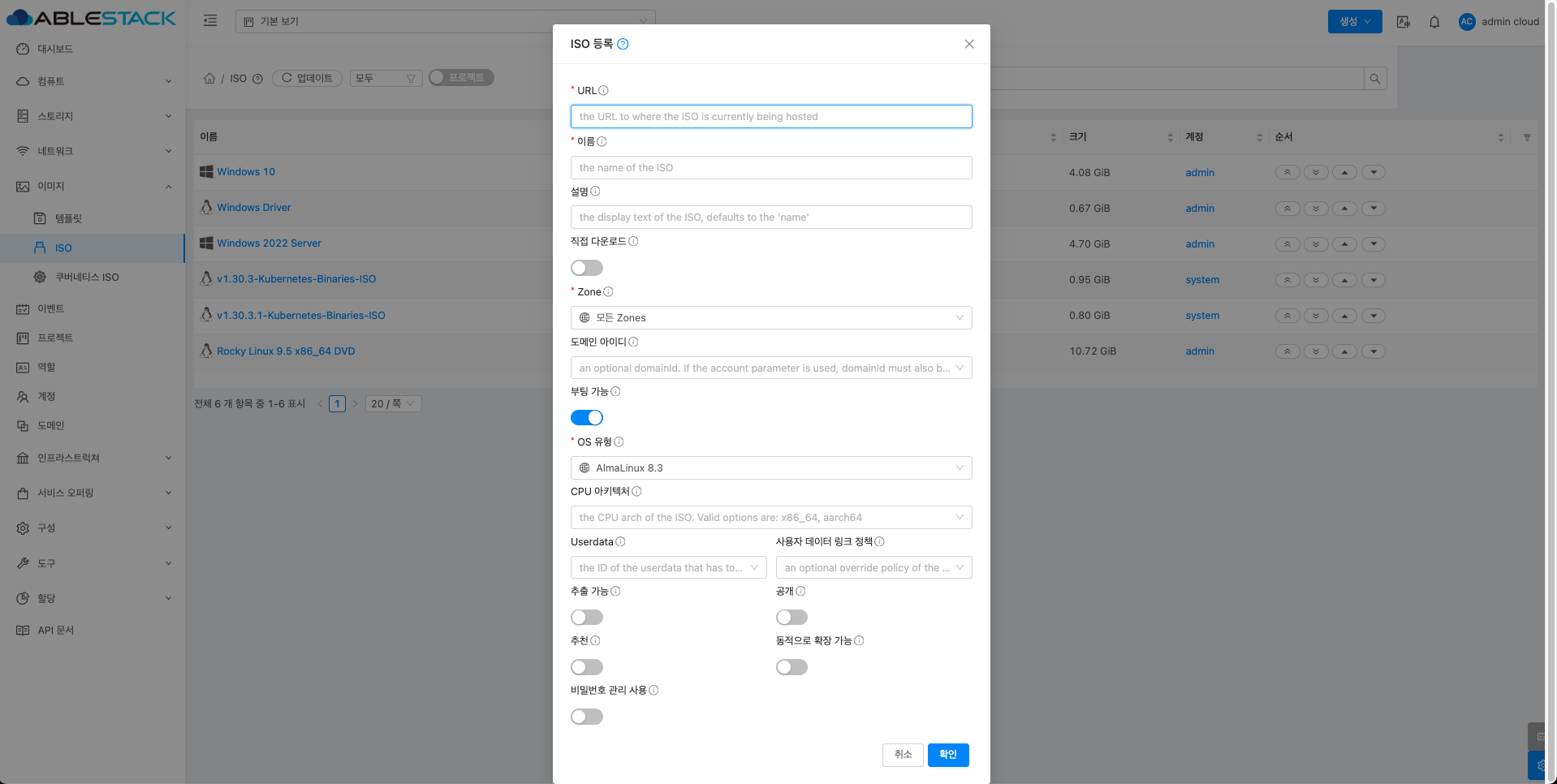Screen dimensions: 1557x784
Task: Click the 취소 button
Action: pos(903,755)
